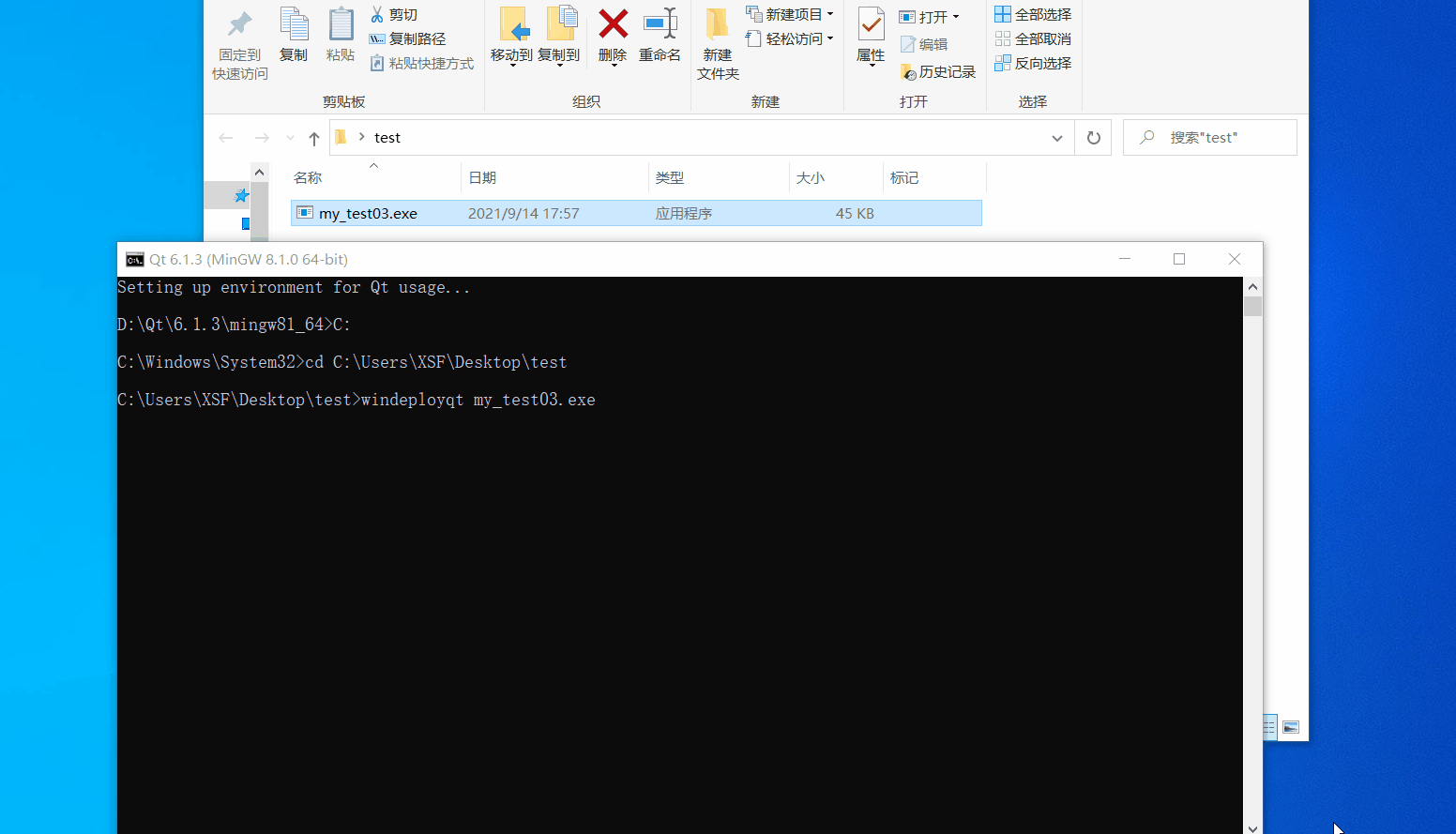Click the refresh button in Explorer

(x=1093, y=137)
